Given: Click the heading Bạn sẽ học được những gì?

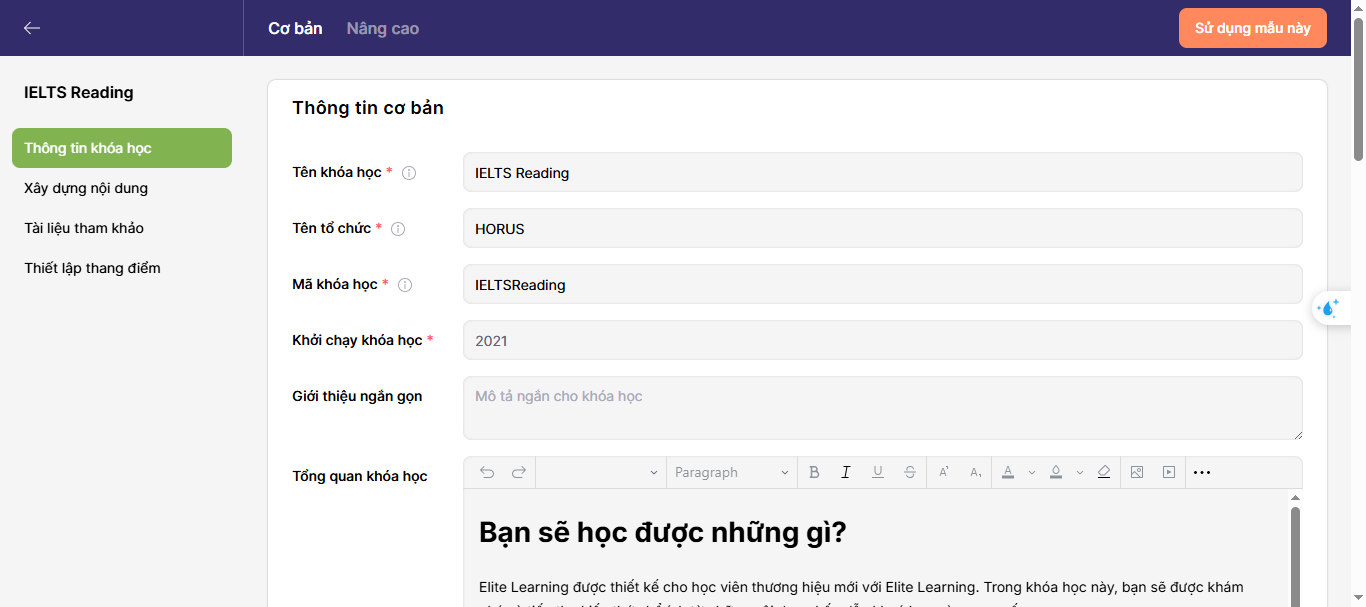Looking at the screenshot, I should 663,533.
